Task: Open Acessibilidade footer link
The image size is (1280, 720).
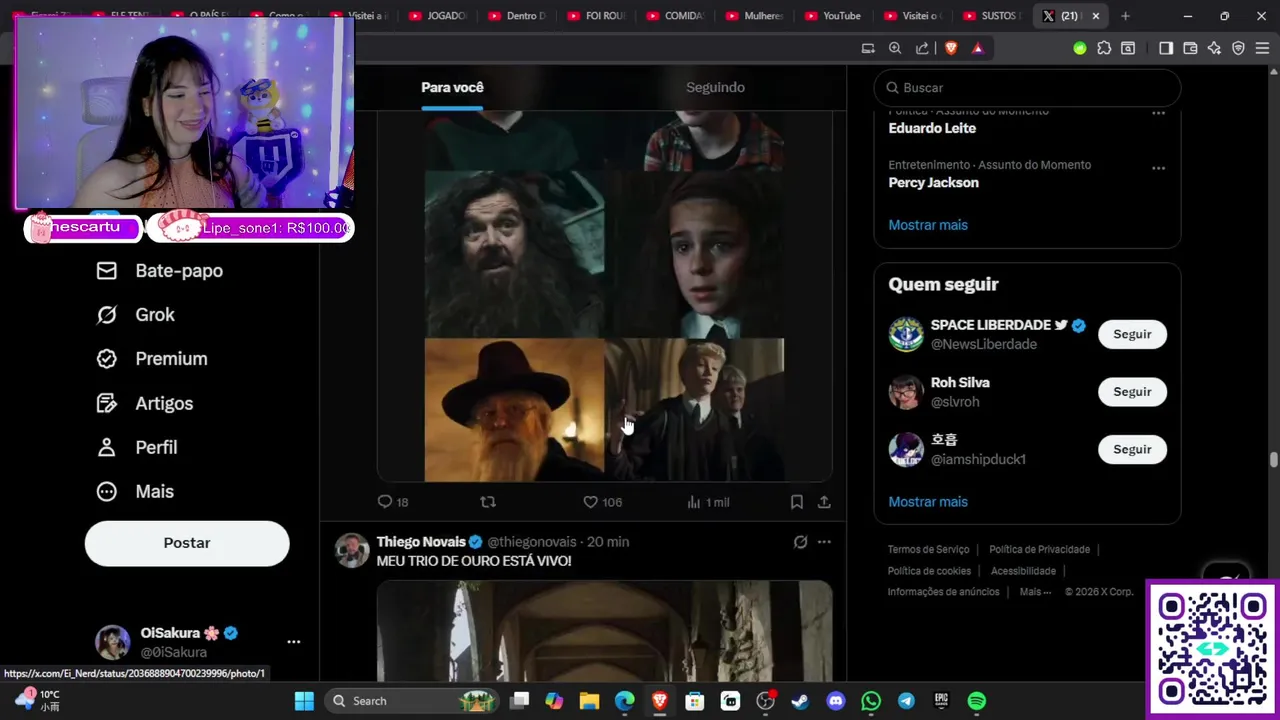Action: point(1023,571)
